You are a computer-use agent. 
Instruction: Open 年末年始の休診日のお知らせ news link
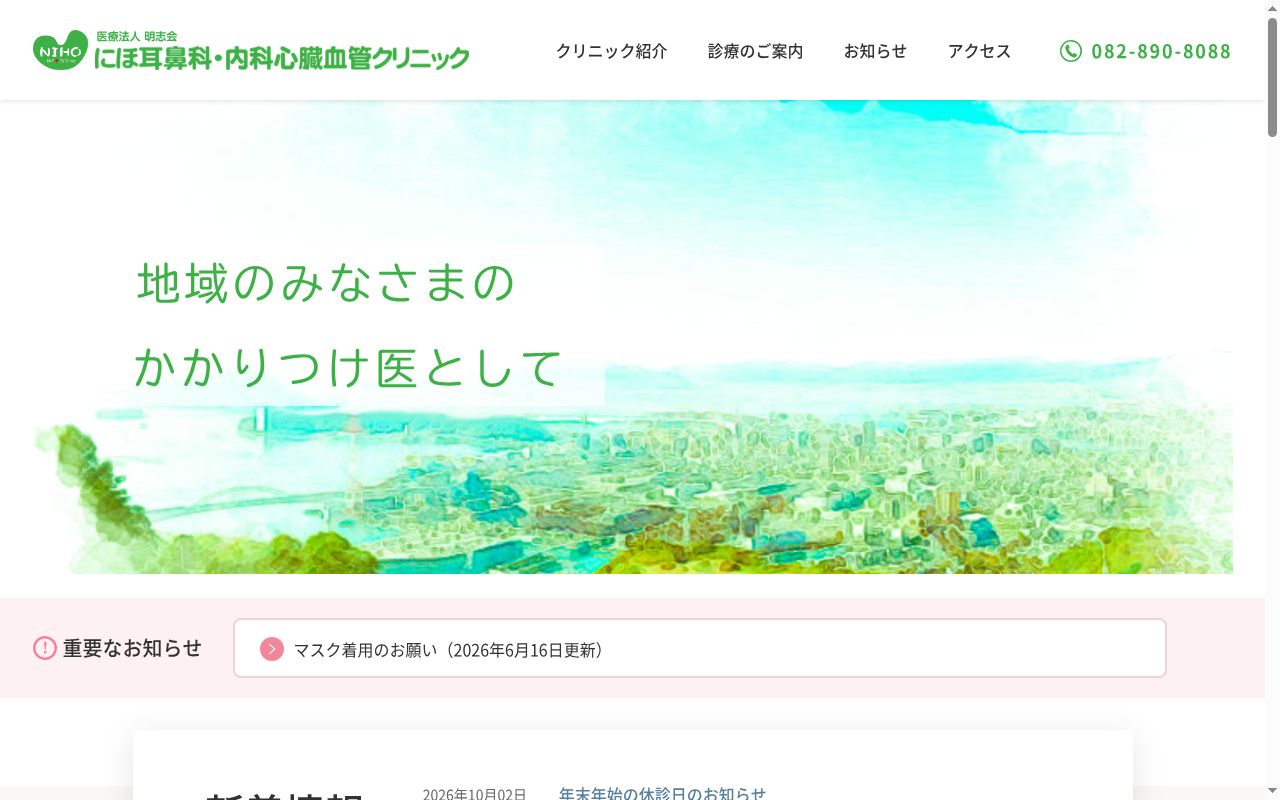click(x=662, y=793)
